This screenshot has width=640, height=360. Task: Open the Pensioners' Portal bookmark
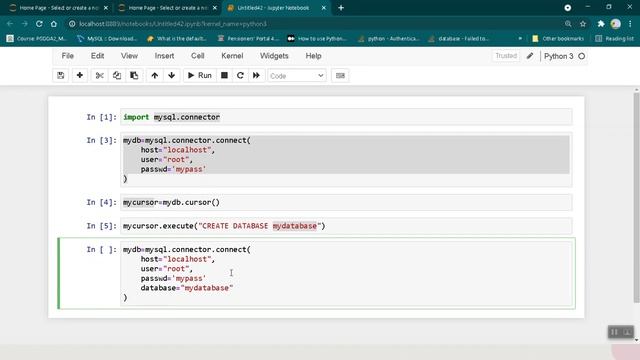(x=248, y=39)
